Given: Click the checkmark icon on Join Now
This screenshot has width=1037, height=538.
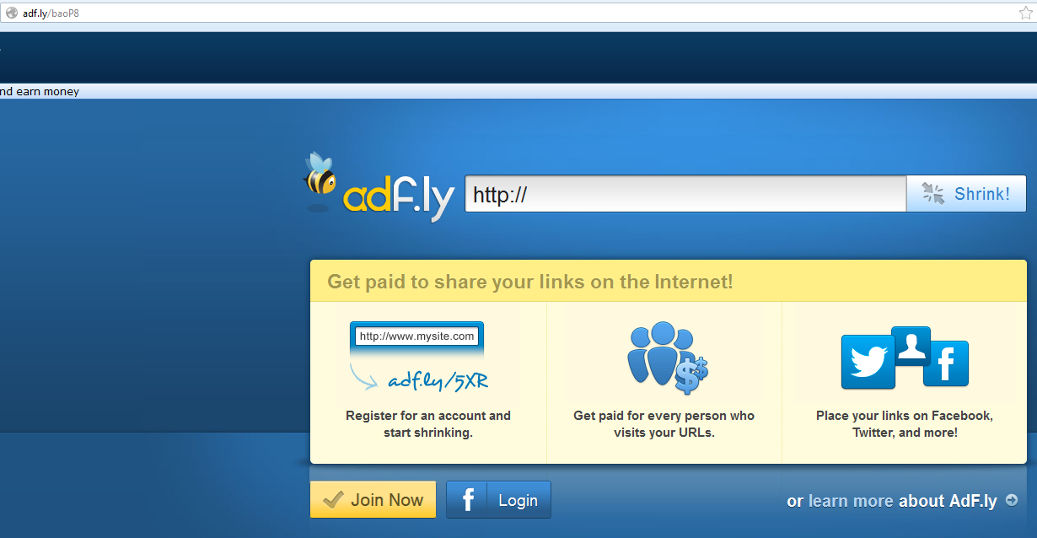Looking at the screenshot, I should 333,500.
